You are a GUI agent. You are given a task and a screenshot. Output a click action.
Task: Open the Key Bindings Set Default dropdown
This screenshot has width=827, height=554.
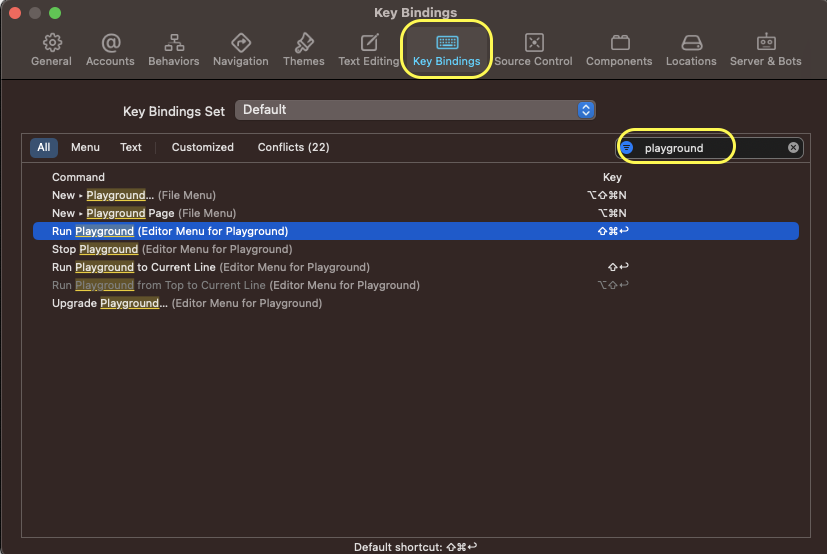(x=416, y=110)
